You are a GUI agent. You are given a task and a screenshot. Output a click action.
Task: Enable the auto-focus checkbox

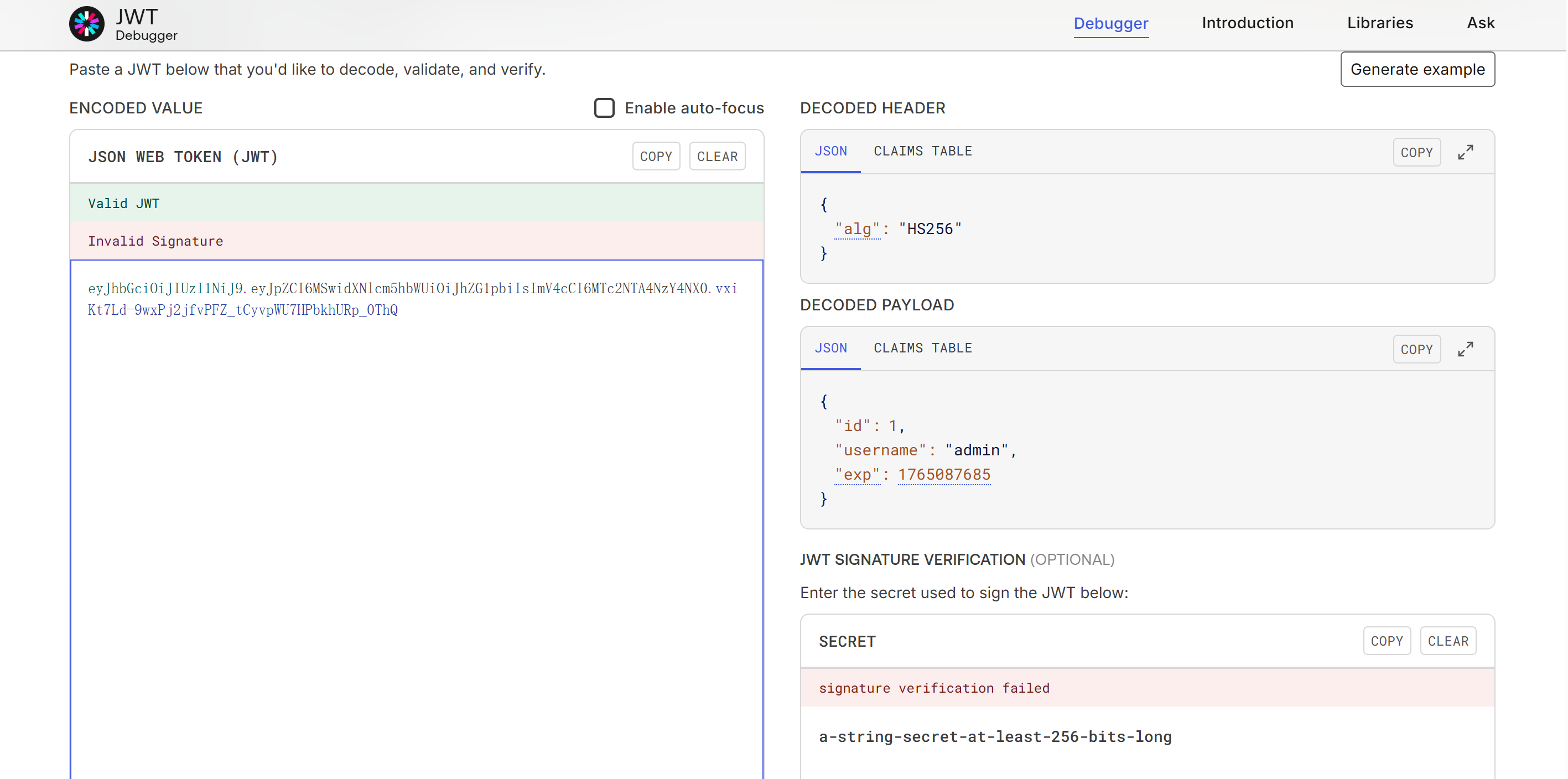tap(604, 108)
